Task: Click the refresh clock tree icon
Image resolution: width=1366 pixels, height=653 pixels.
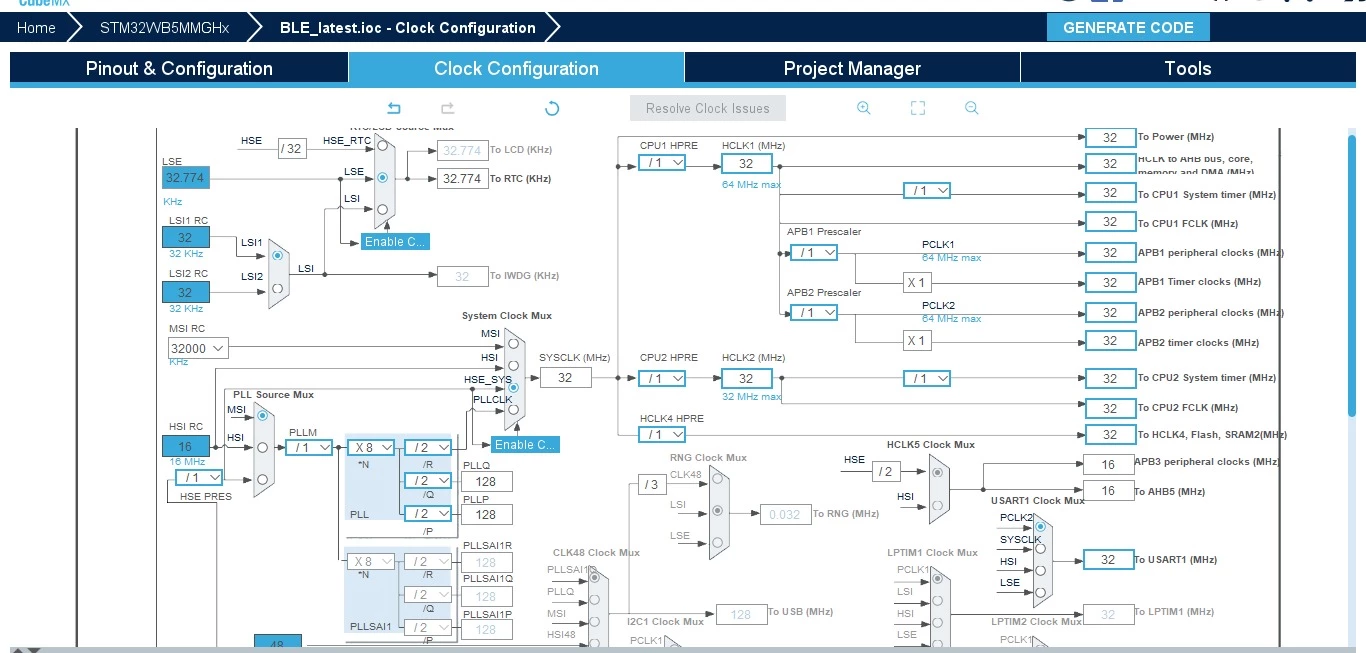Action: (552, 108)
